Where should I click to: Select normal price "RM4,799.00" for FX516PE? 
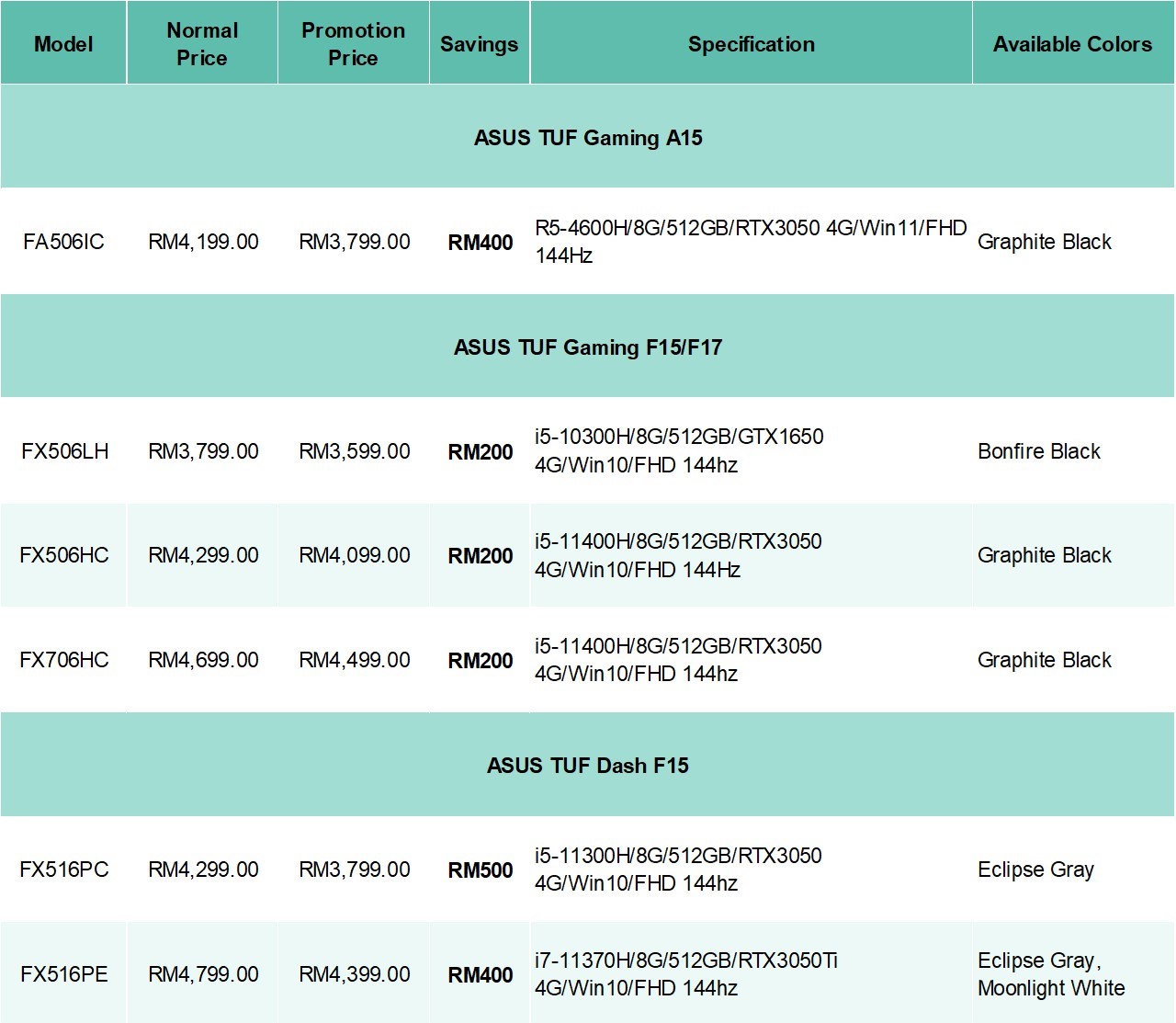coord(203,974)
